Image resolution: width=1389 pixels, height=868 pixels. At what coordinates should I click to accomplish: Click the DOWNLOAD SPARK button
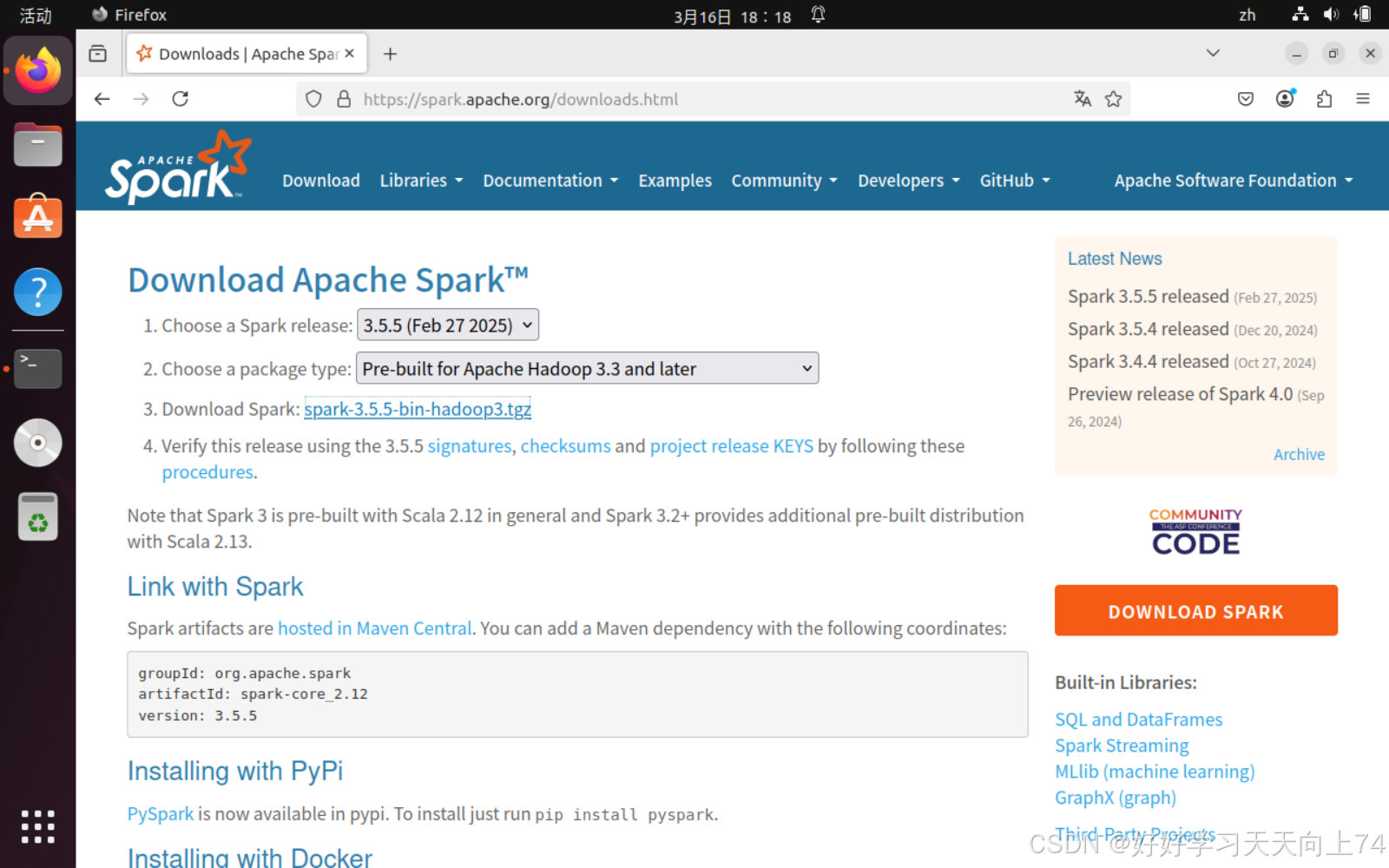[1195, 610]
